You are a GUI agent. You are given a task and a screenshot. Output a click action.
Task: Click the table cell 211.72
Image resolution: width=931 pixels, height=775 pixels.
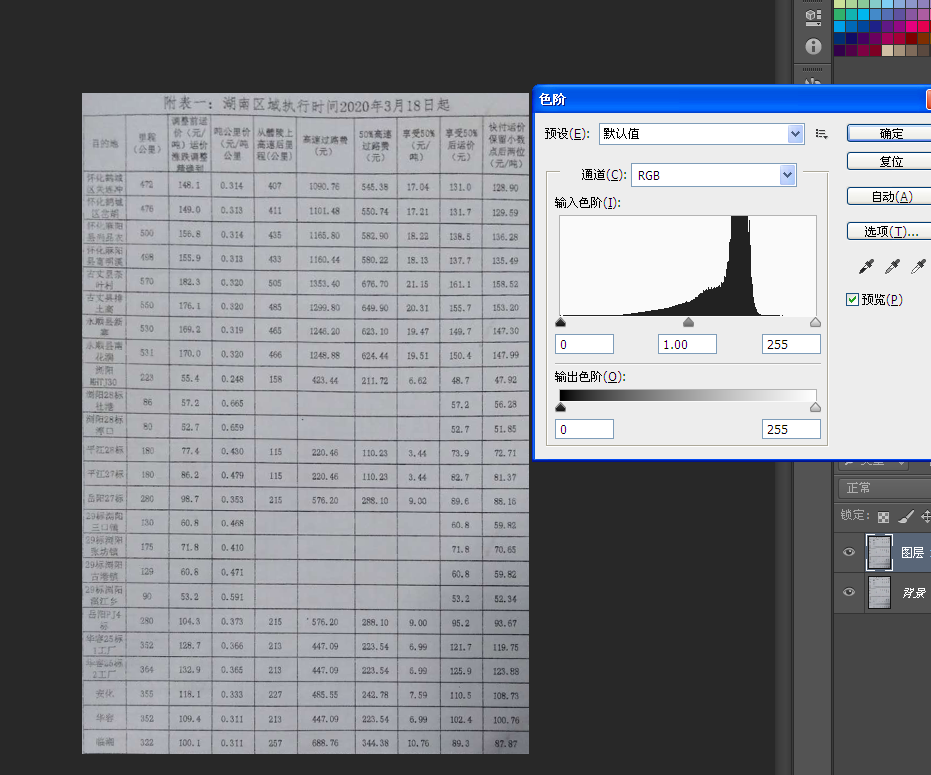(375, 380)
